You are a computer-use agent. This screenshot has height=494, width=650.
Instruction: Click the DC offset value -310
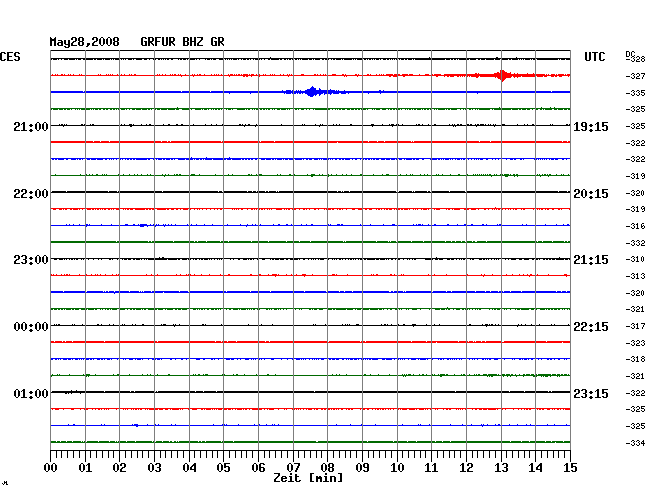635,259
